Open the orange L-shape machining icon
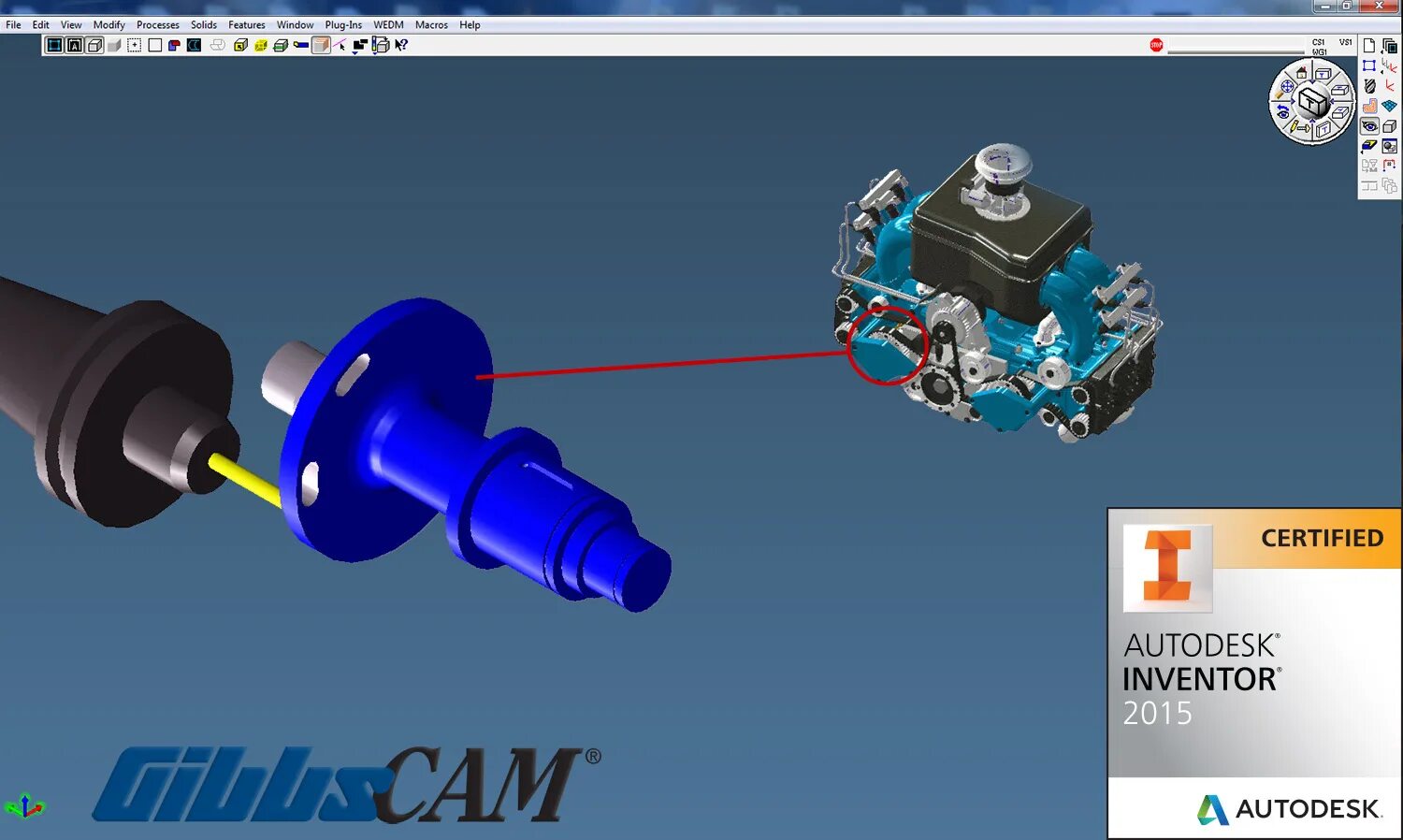Image resolution: width=1403 pixels, height=840 pixels. pos(1369,106)
